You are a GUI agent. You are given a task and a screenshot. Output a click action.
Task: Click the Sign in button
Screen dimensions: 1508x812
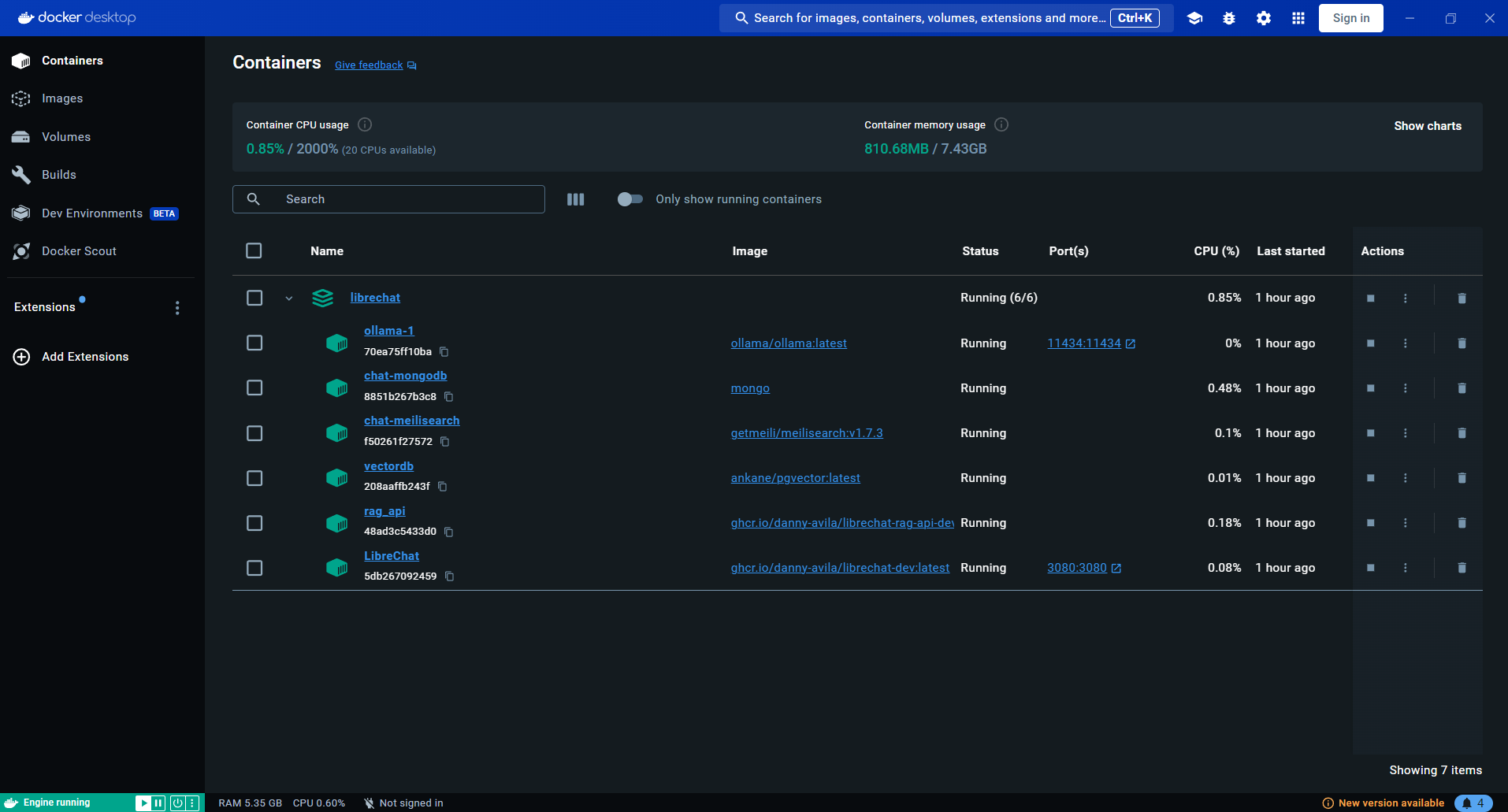click(1351, 18)
